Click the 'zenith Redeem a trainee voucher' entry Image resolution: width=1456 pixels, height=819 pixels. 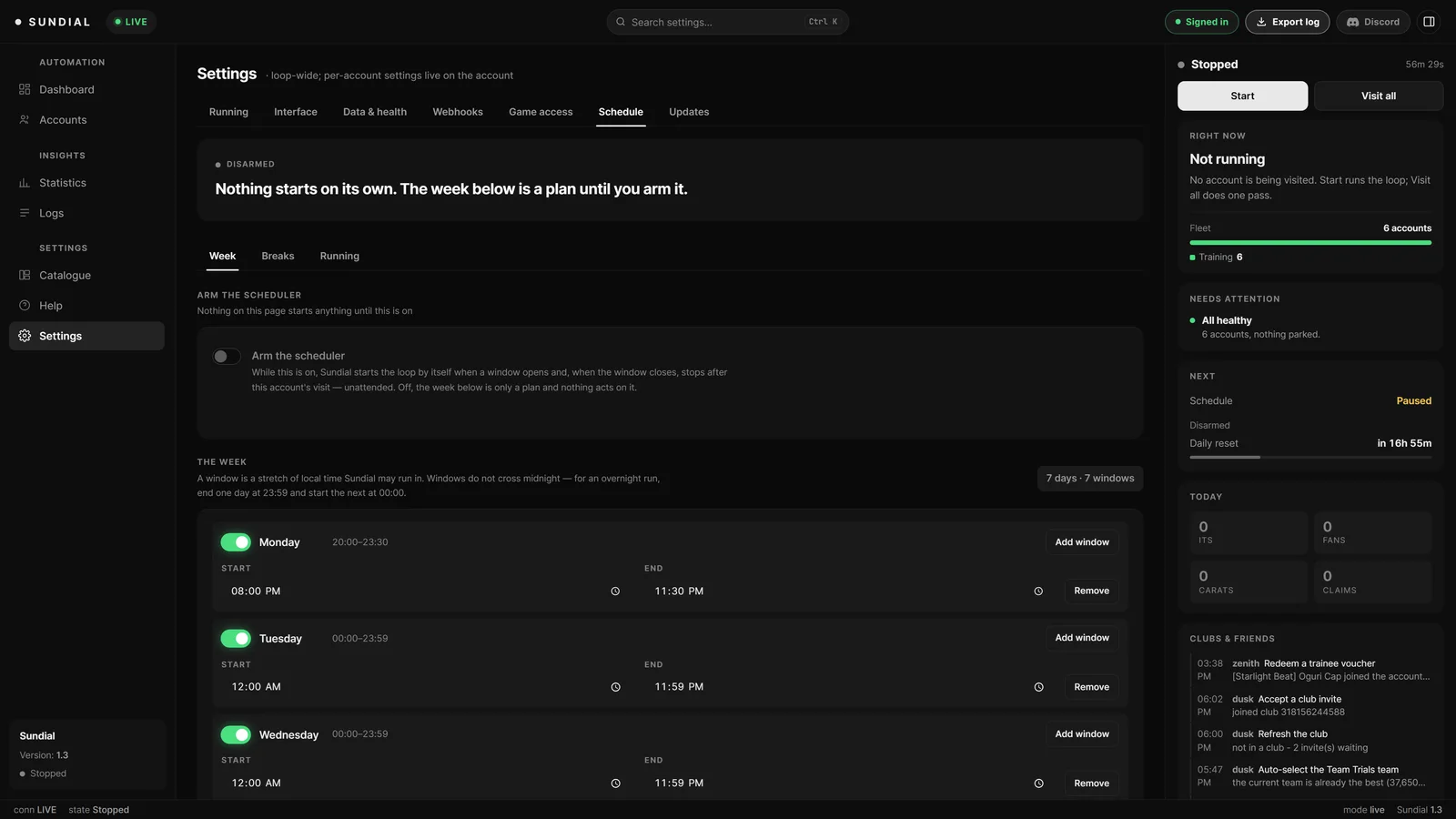1314,670
